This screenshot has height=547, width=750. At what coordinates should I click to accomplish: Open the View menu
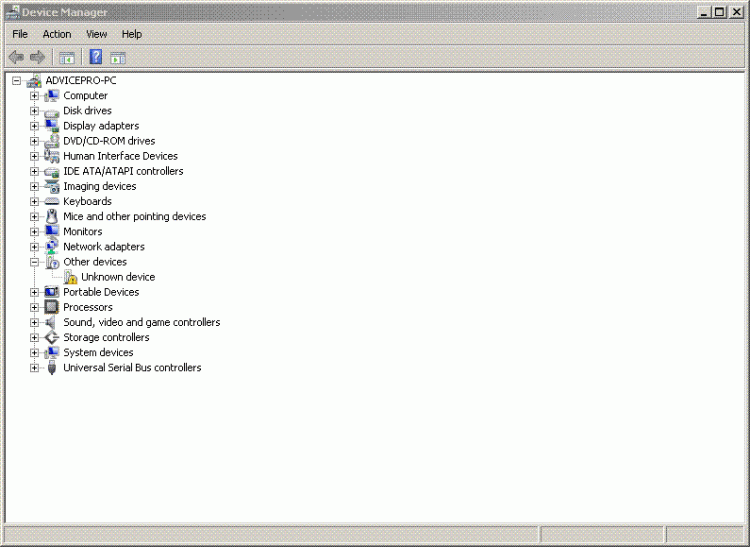point(96,34)
